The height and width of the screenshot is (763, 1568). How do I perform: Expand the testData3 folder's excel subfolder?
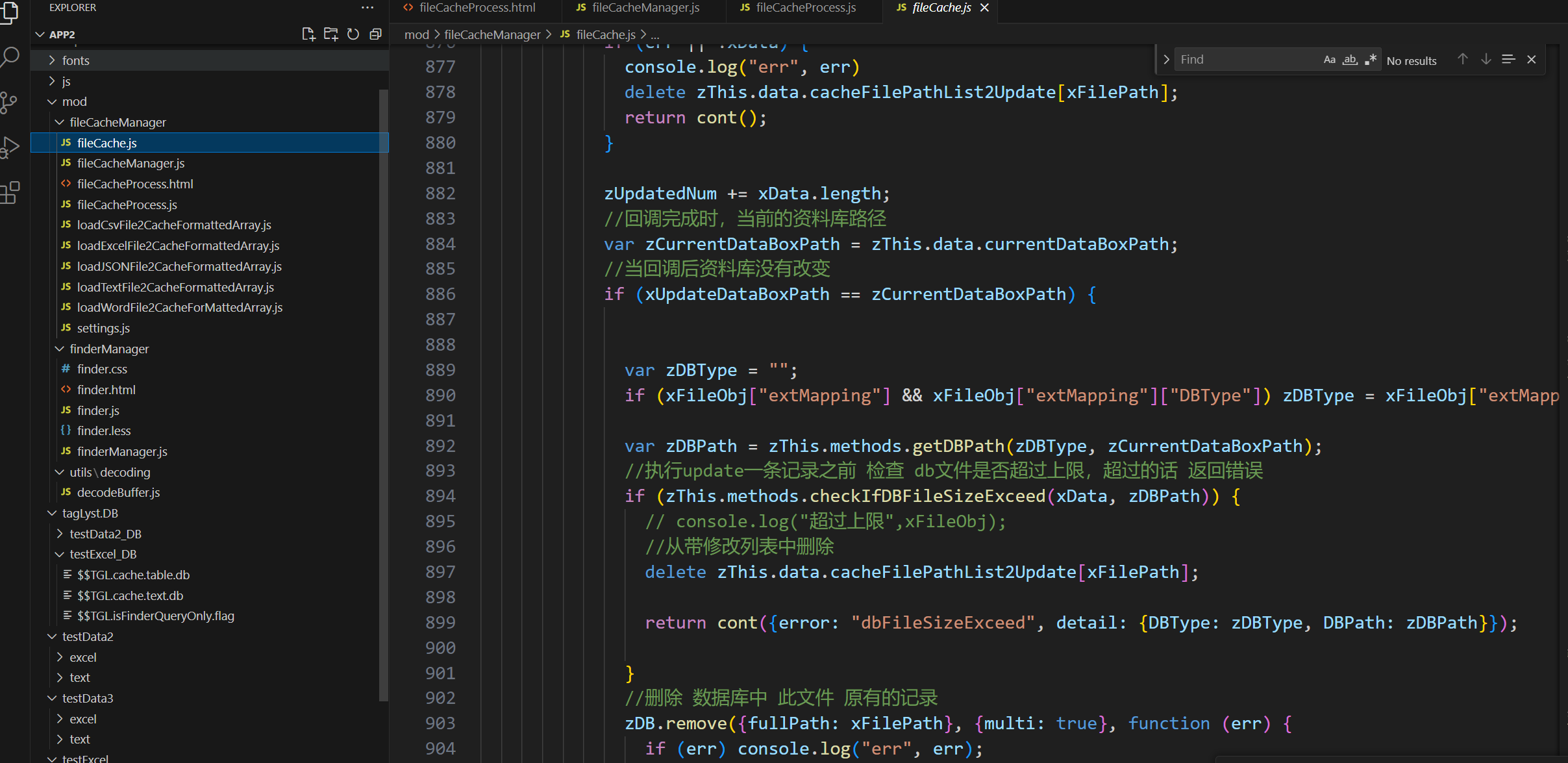(x=209, y=719)
